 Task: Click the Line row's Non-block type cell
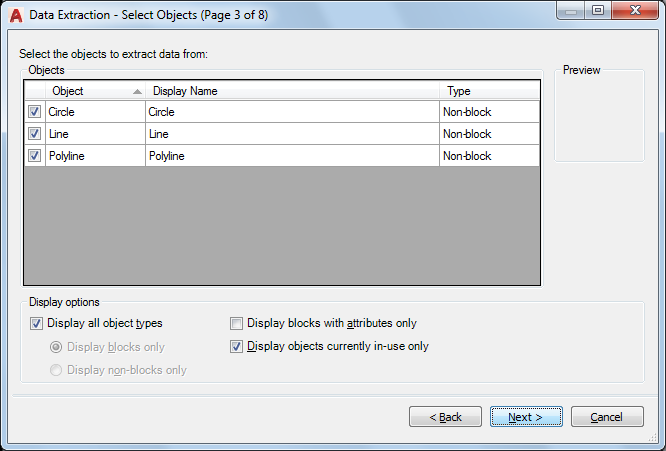(x=489, y=134)
